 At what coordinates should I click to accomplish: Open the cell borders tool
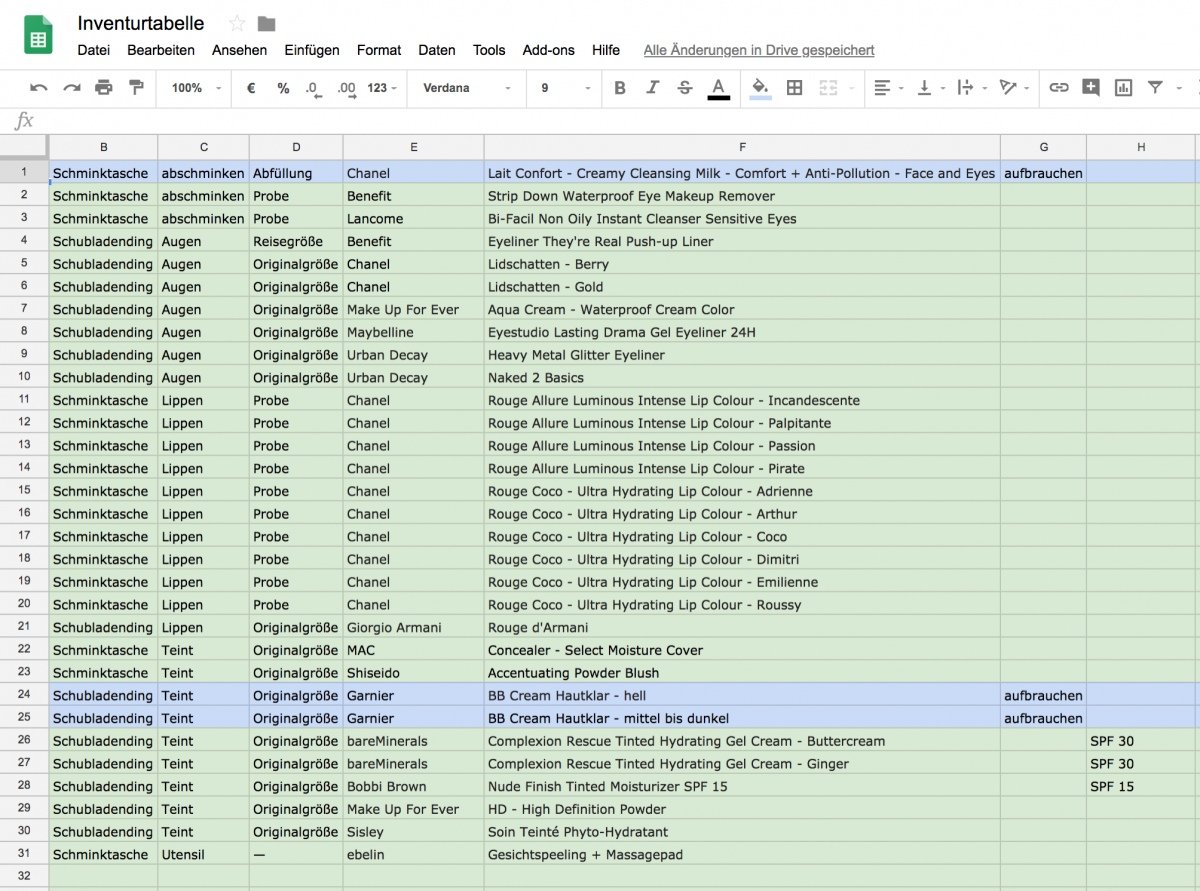point(794,88)
